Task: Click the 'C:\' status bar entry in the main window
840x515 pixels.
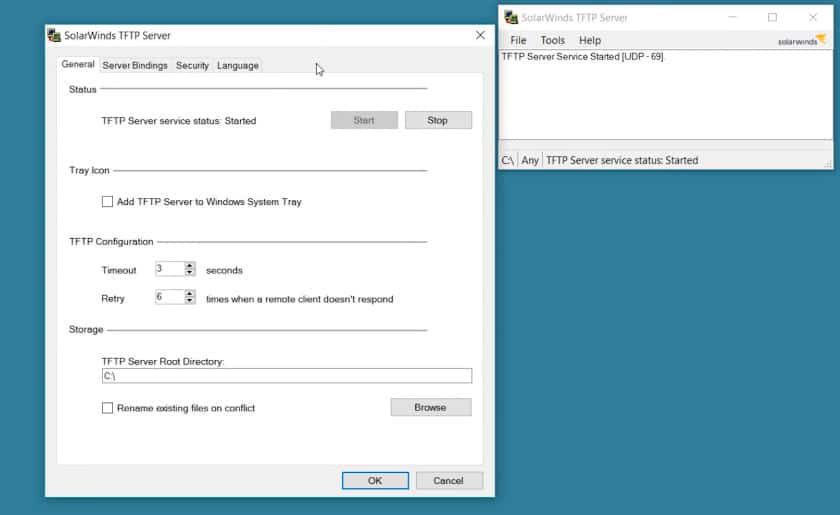Action: tap(508, 160)
